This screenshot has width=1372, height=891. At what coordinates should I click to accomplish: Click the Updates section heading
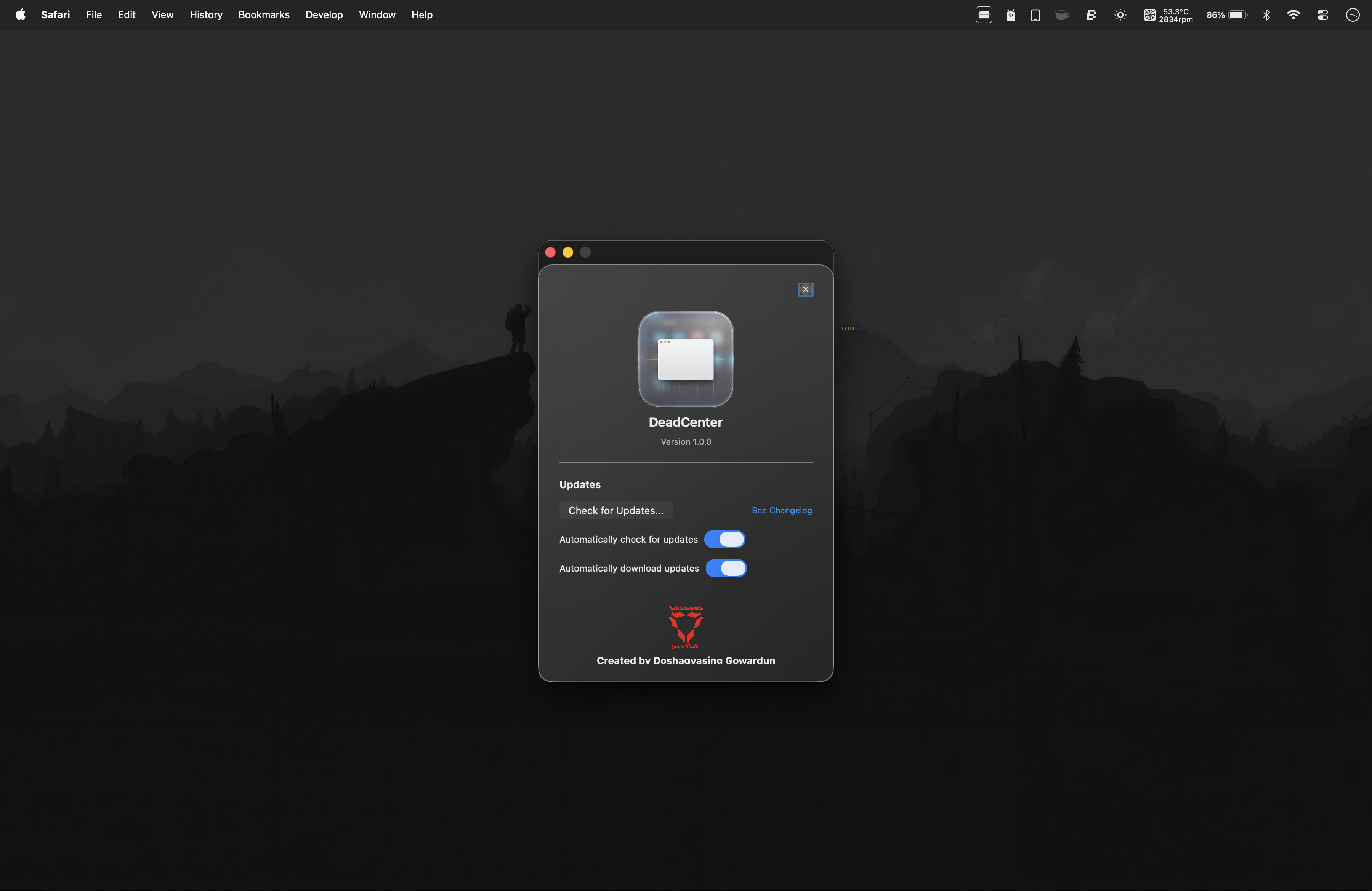[x=580, y=484]
